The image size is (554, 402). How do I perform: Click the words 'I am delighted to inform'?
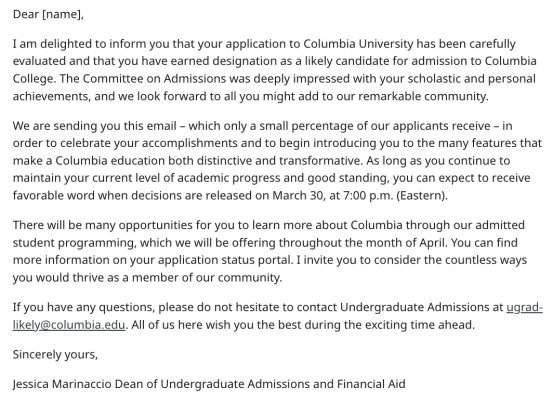click(79, 44)
